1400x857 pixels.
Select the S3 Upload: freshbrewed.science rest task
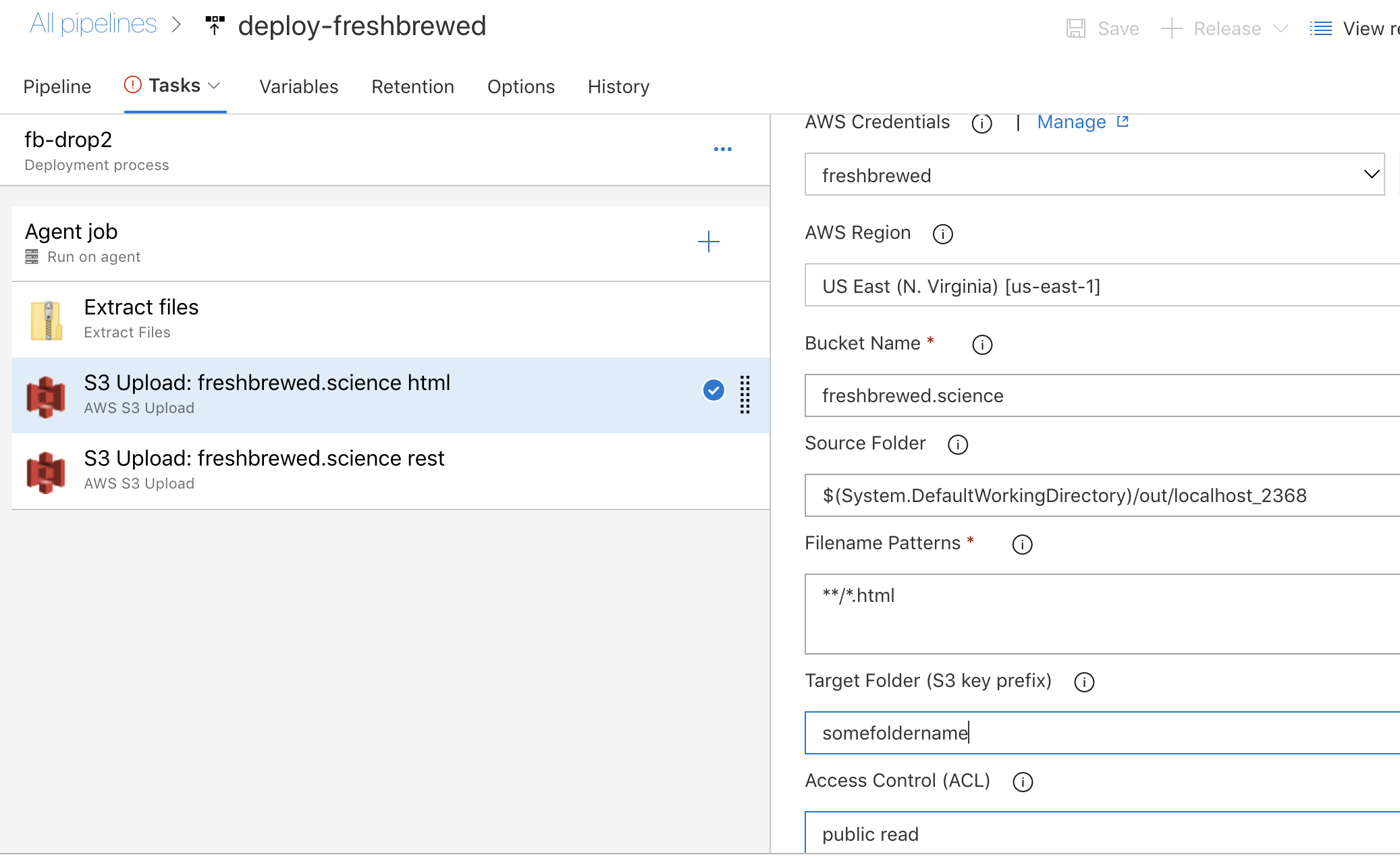tap(391, 471)
